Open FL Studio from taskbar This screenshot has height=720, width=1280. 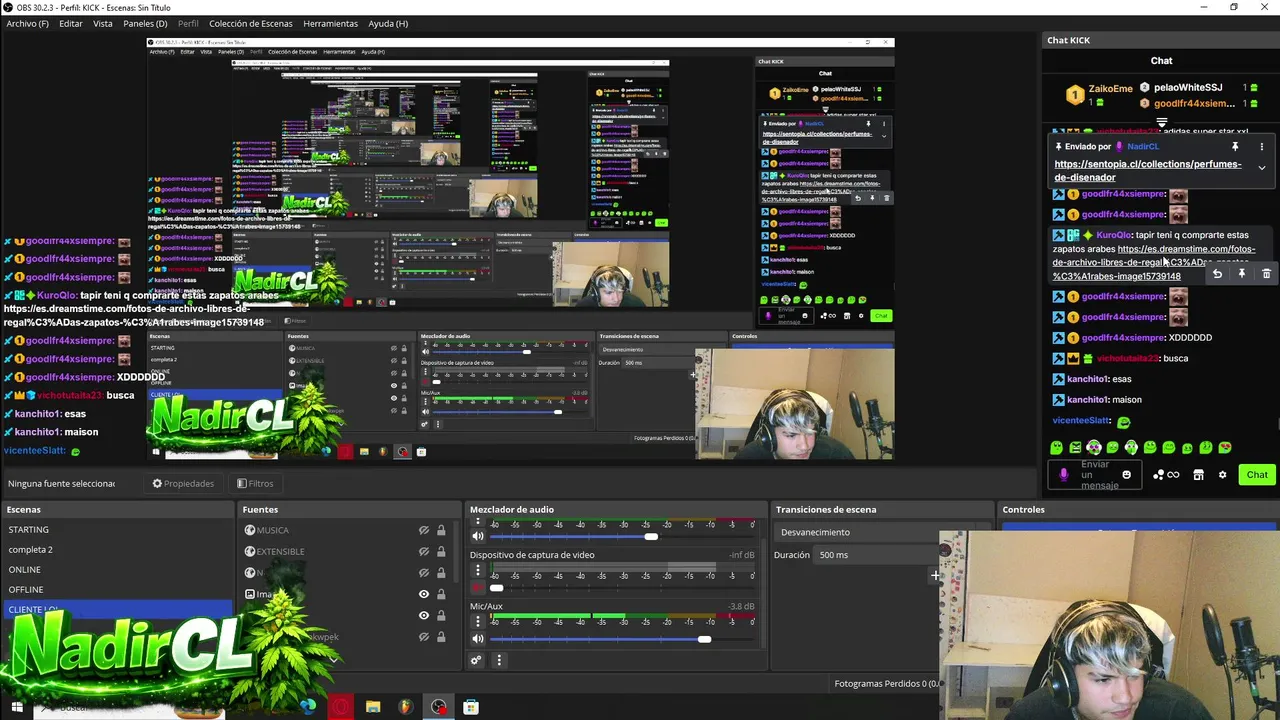(x=406, y=707)
